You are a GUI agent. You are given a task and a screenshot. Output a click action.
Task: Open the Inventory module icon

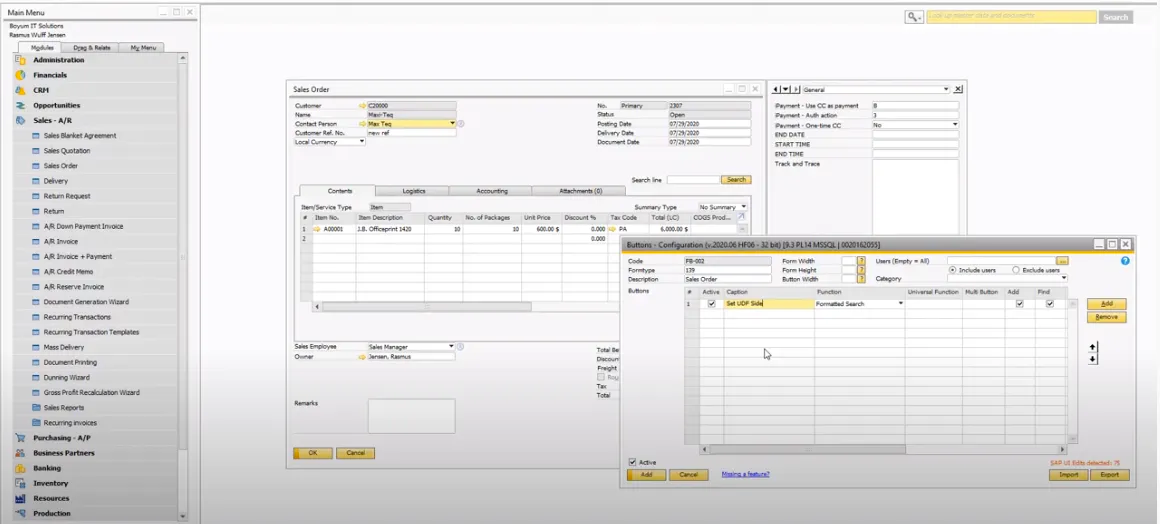click(x=20, y=483)
